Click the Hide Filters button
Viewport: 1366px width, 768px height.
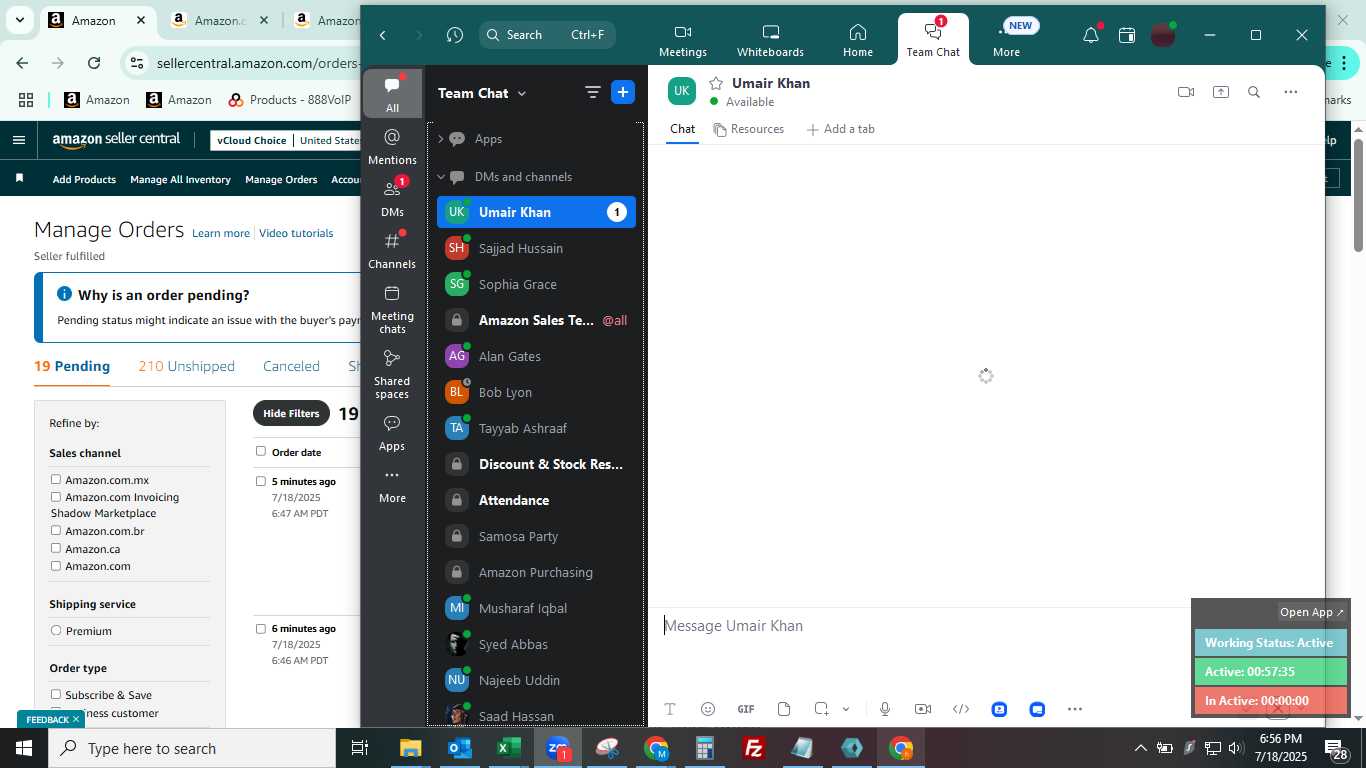tap(291, 413)
